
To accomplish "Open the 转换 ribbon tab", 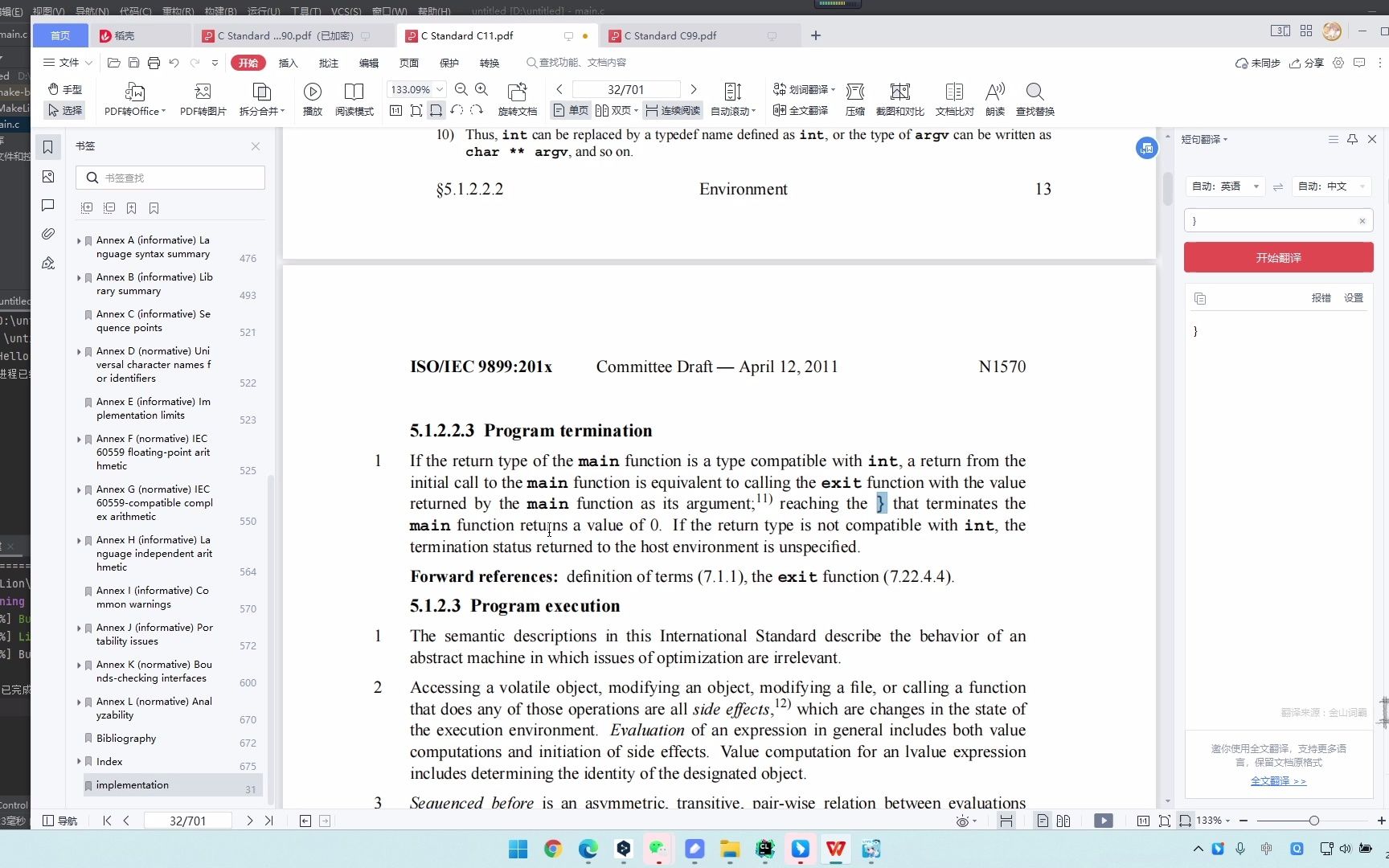I will (x=489, y=63).
